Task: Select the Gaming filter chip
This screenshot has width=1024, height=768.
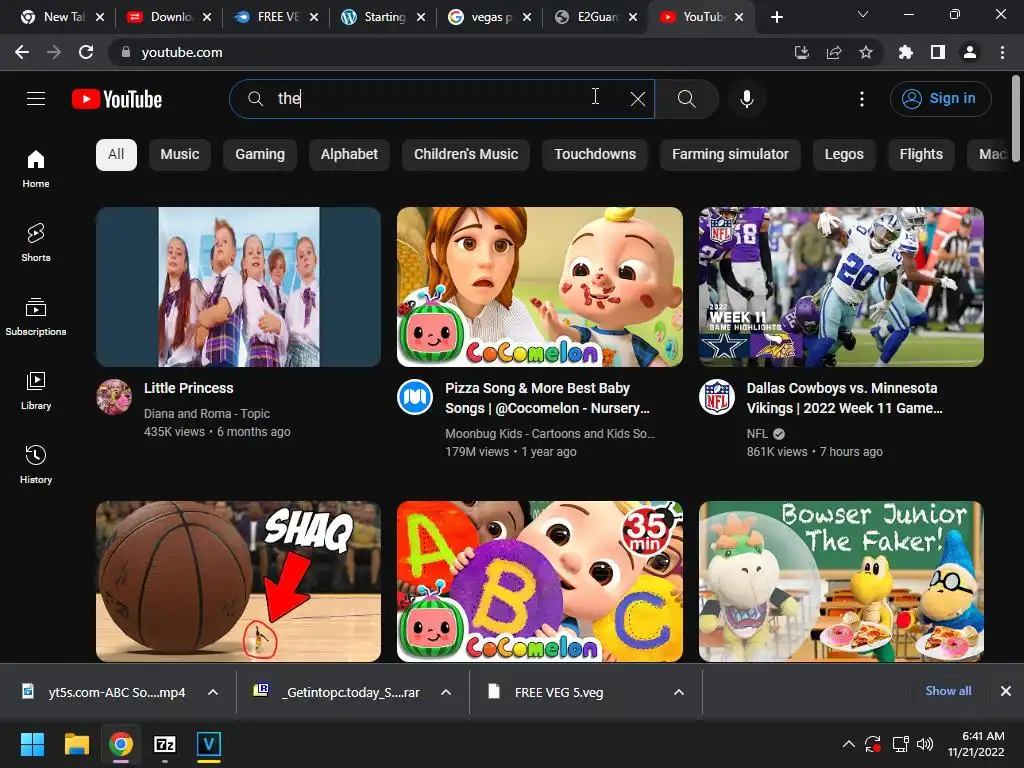Action: pos(260,155)
